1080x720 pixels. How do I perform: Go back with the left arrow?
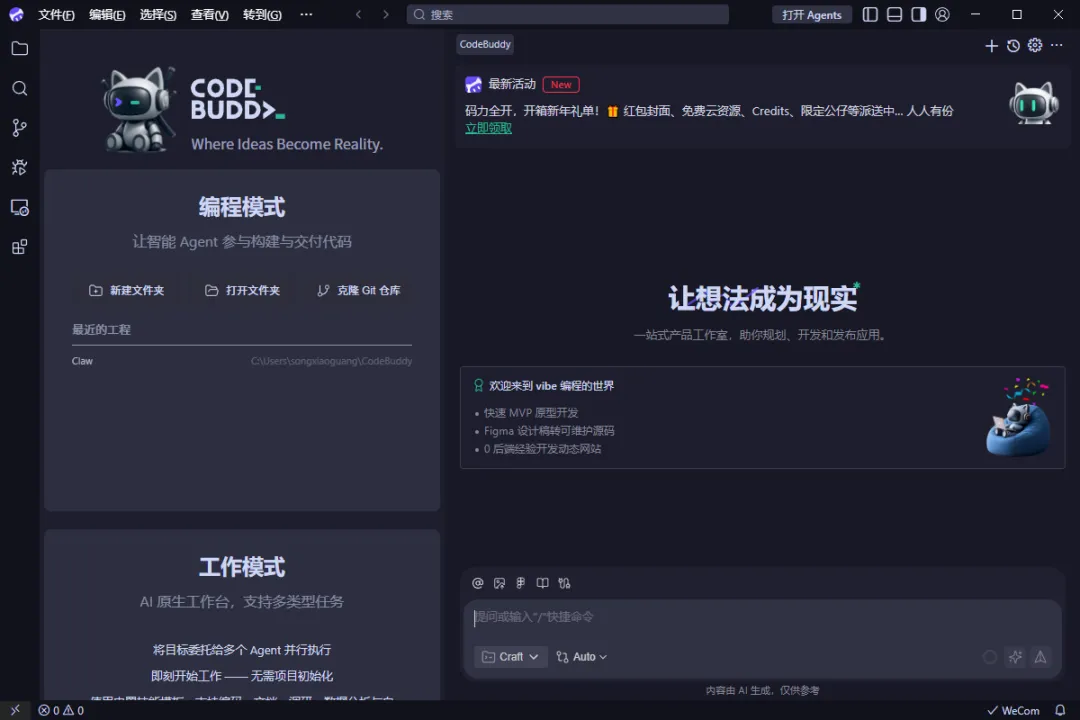(358, 14)
